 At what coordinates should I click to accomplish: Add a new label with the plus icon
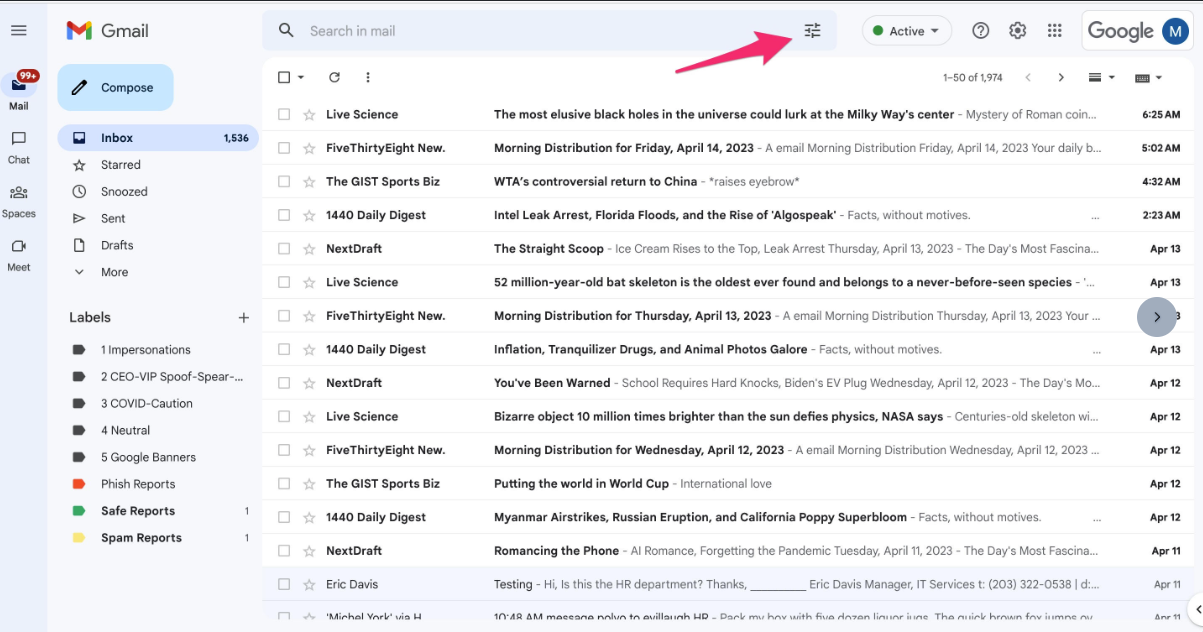click(x=243, y=318)
